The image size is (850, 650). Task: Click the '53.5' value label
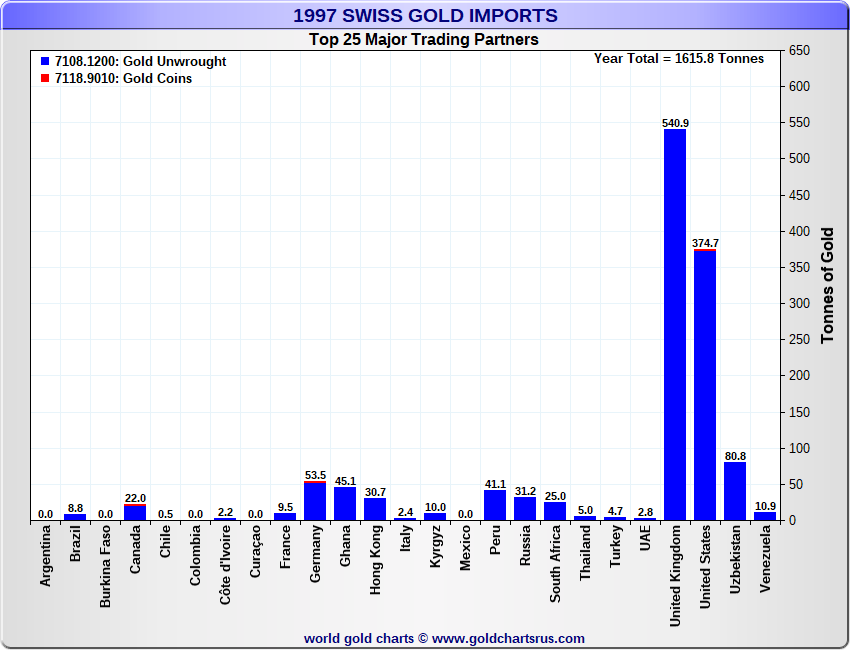pos(315,475)
